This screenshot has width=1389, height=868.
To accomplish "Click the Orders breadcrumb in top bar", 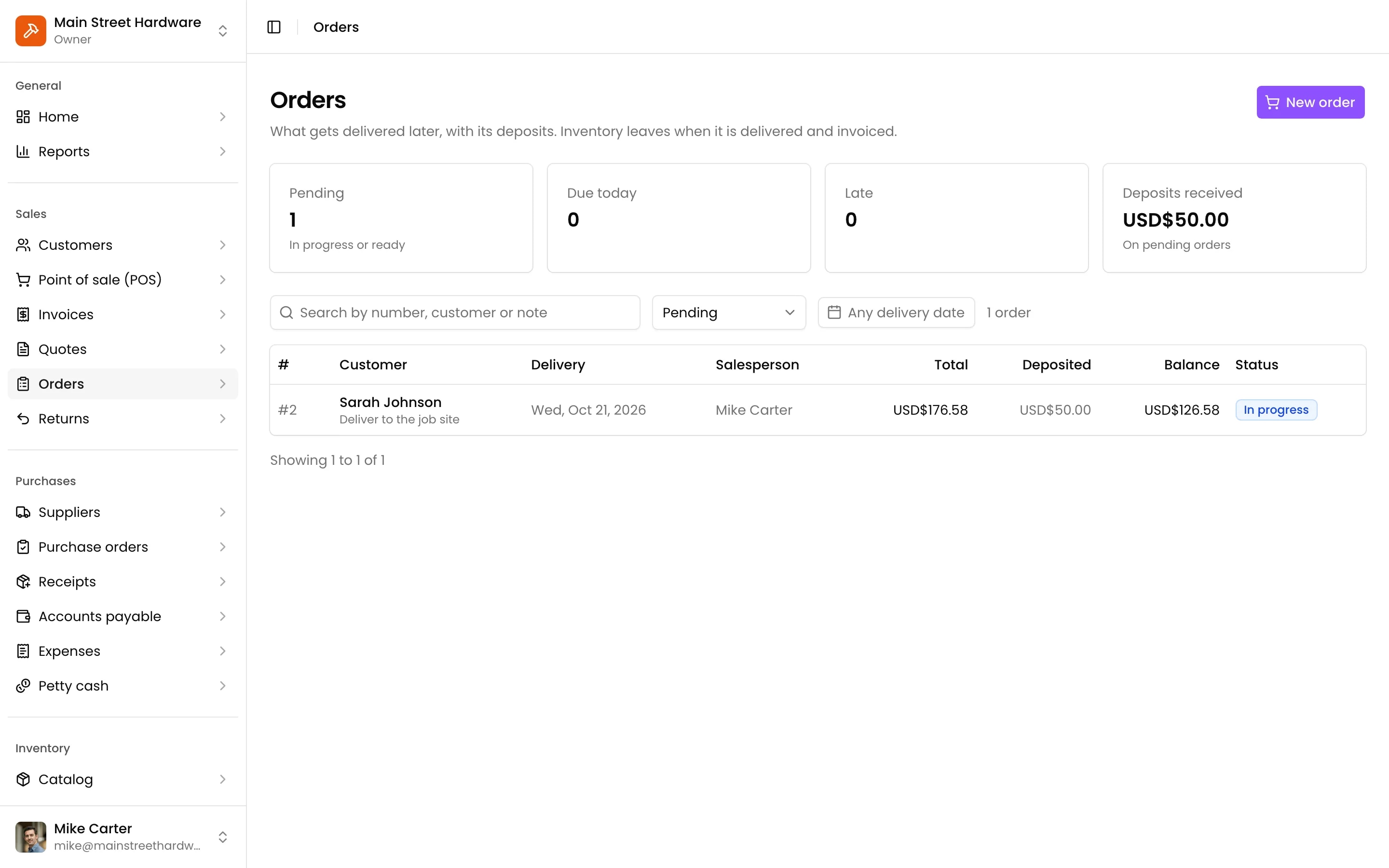I will (x=336, y=27).
